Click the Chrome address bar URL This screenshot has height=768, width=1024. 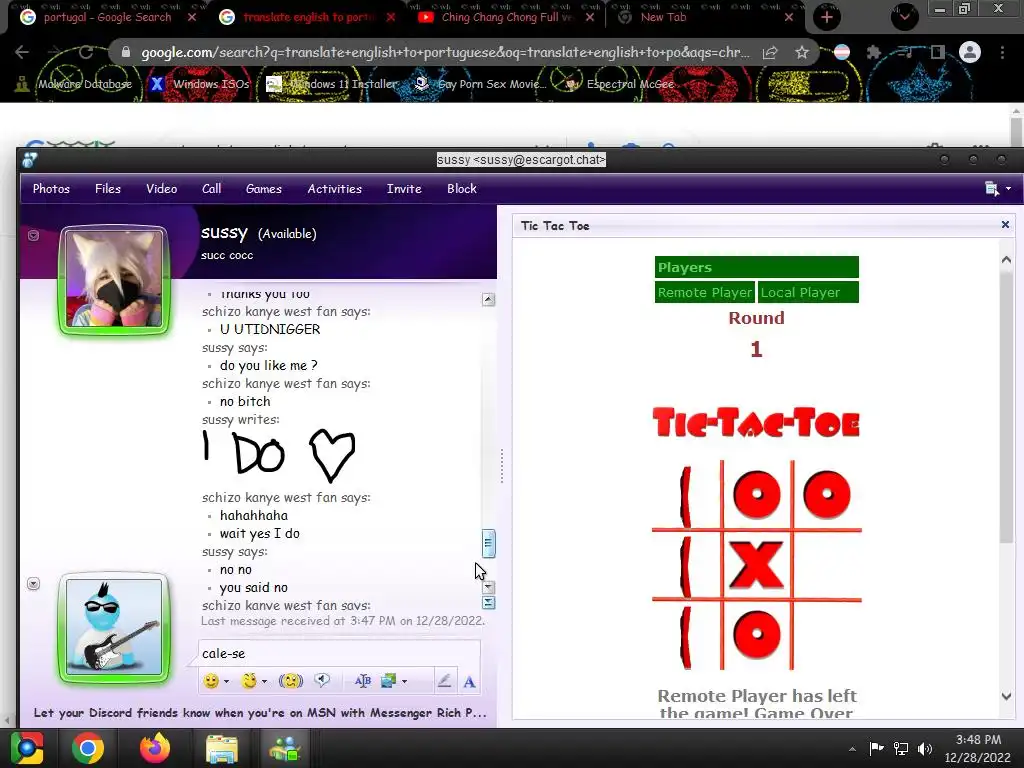point(445,52)
